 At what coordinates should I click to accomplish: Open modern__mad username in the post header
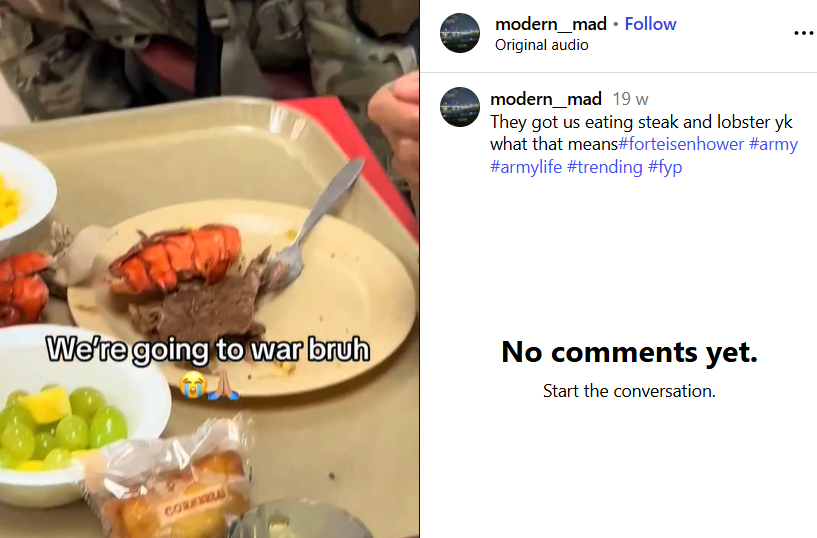[551, 24]
